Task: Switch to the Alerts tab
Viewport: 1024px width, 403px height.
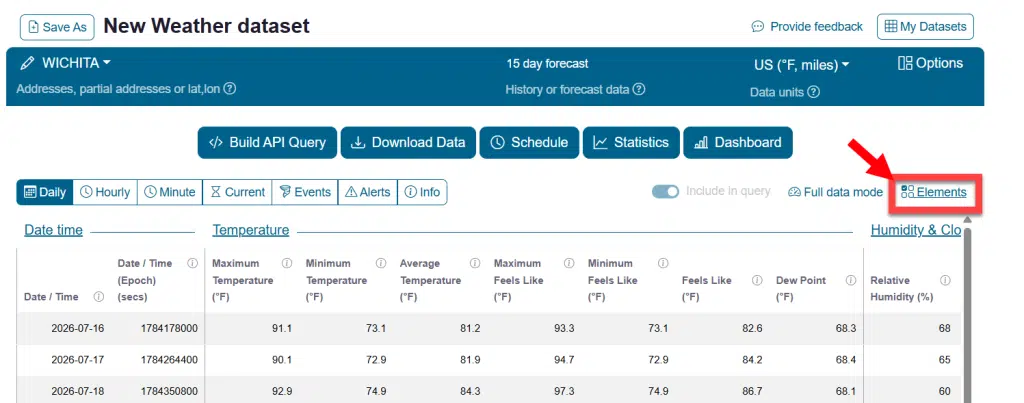Action: [368, 192]
